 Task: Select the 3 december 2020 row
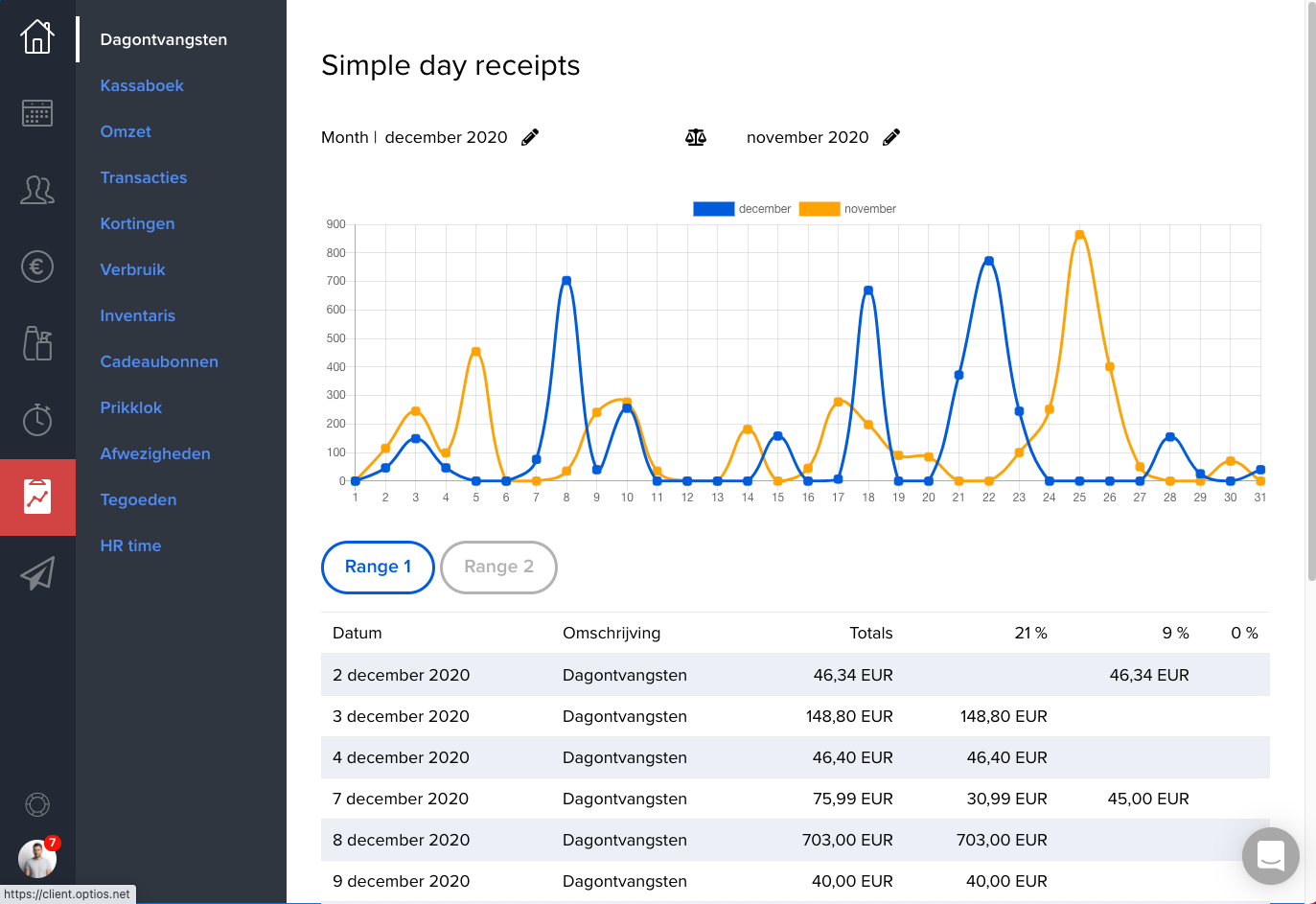[796, 716]
